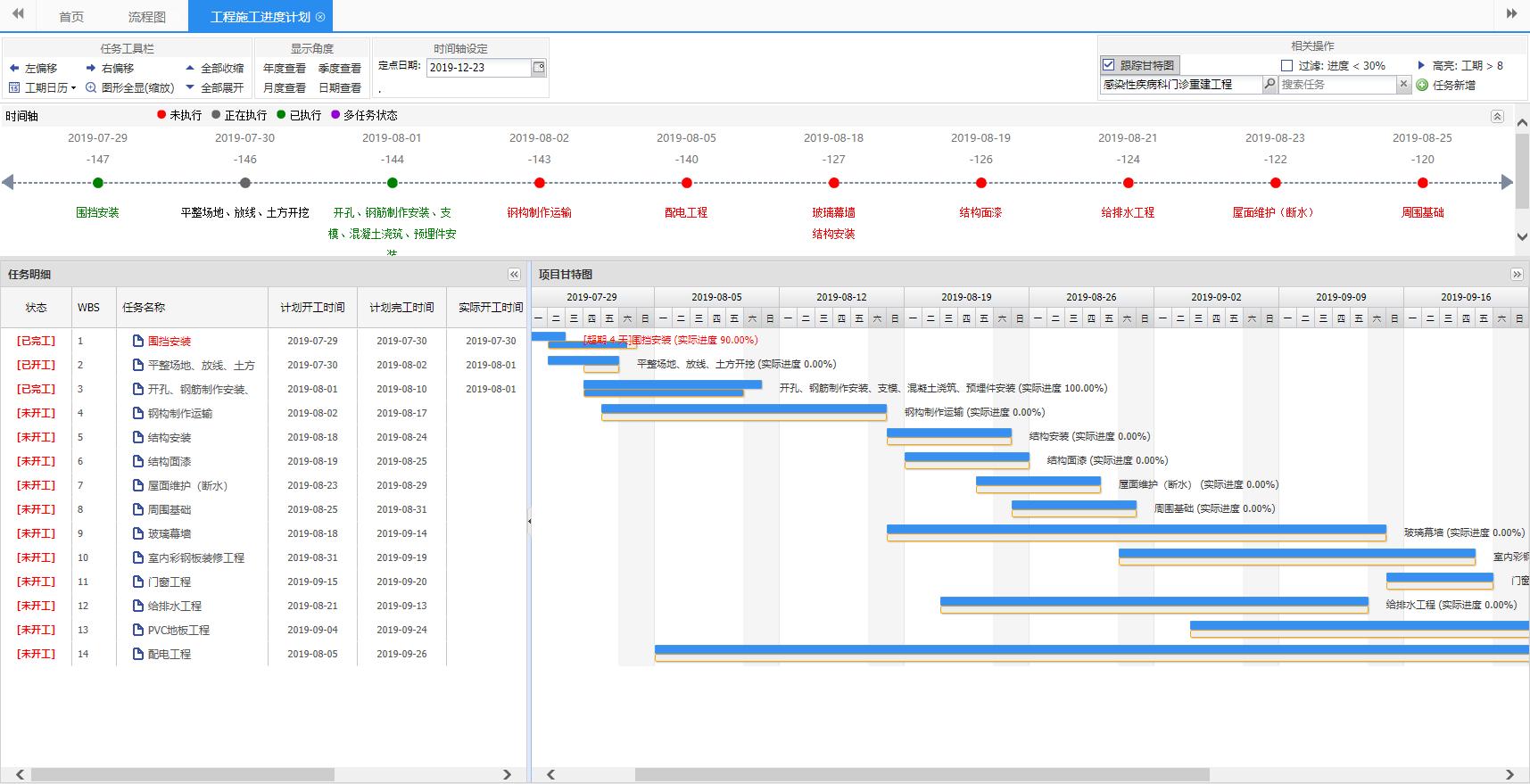This screenshot has width=1530, height=784.
Task: Go to the 首页 tab
Action: [x=71, y=17]
